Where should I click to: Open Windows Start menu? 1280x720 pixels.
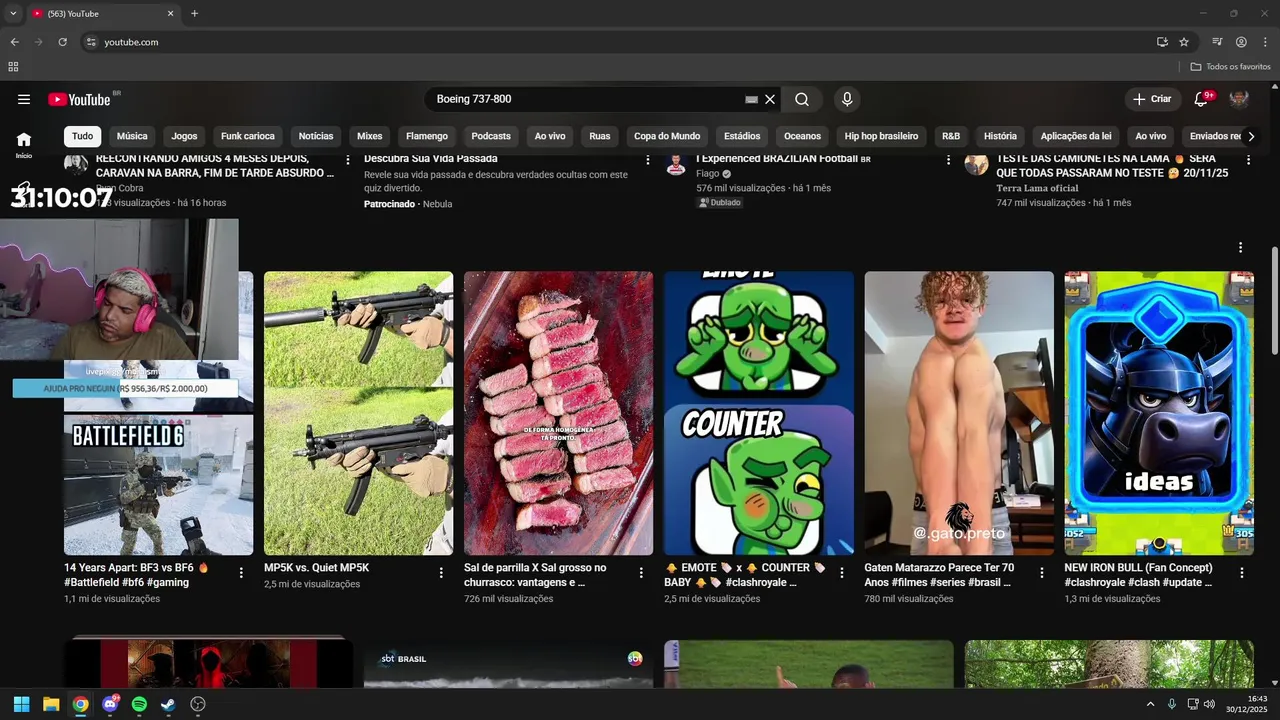click(x=21, y=704)
